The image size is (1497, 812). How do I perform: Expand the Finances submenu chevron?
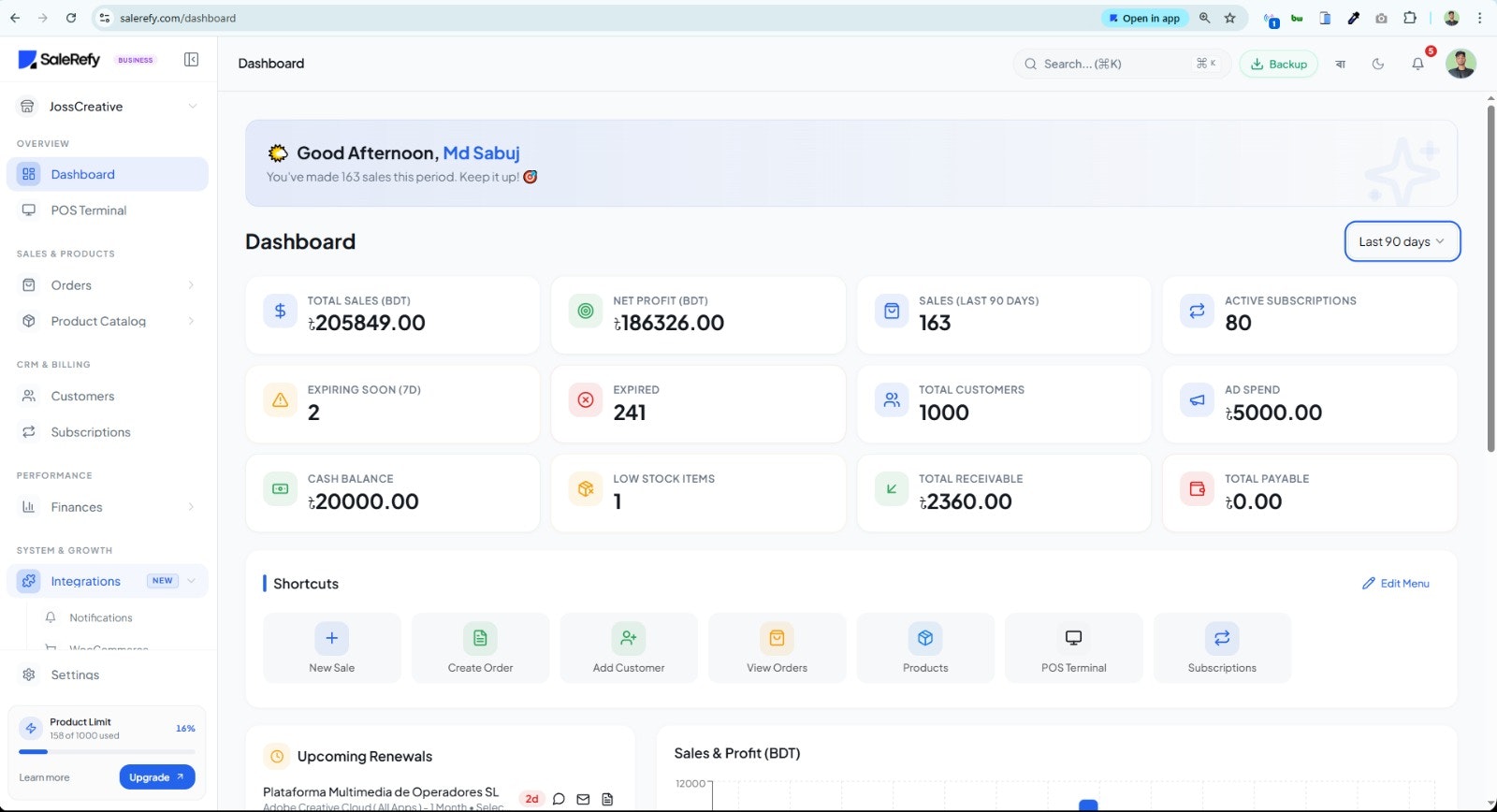coord(191,507)
